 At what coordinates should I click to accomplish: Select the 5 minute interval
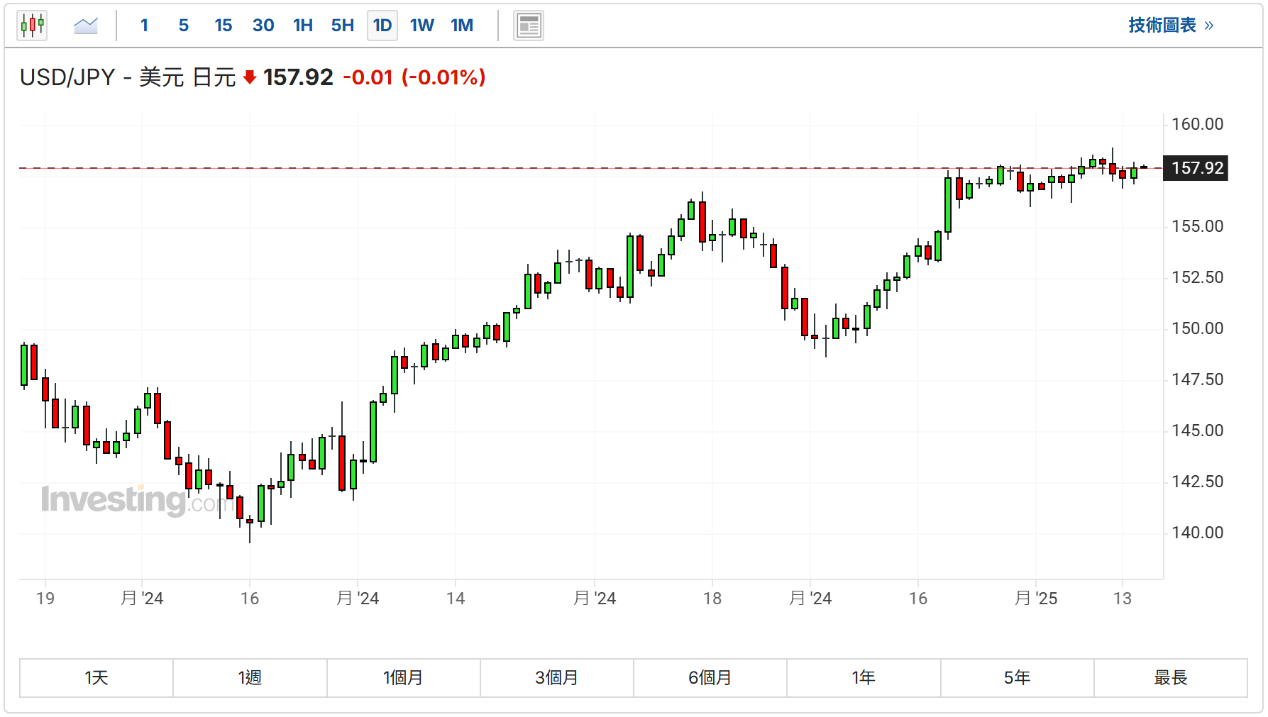click(183, 25)
